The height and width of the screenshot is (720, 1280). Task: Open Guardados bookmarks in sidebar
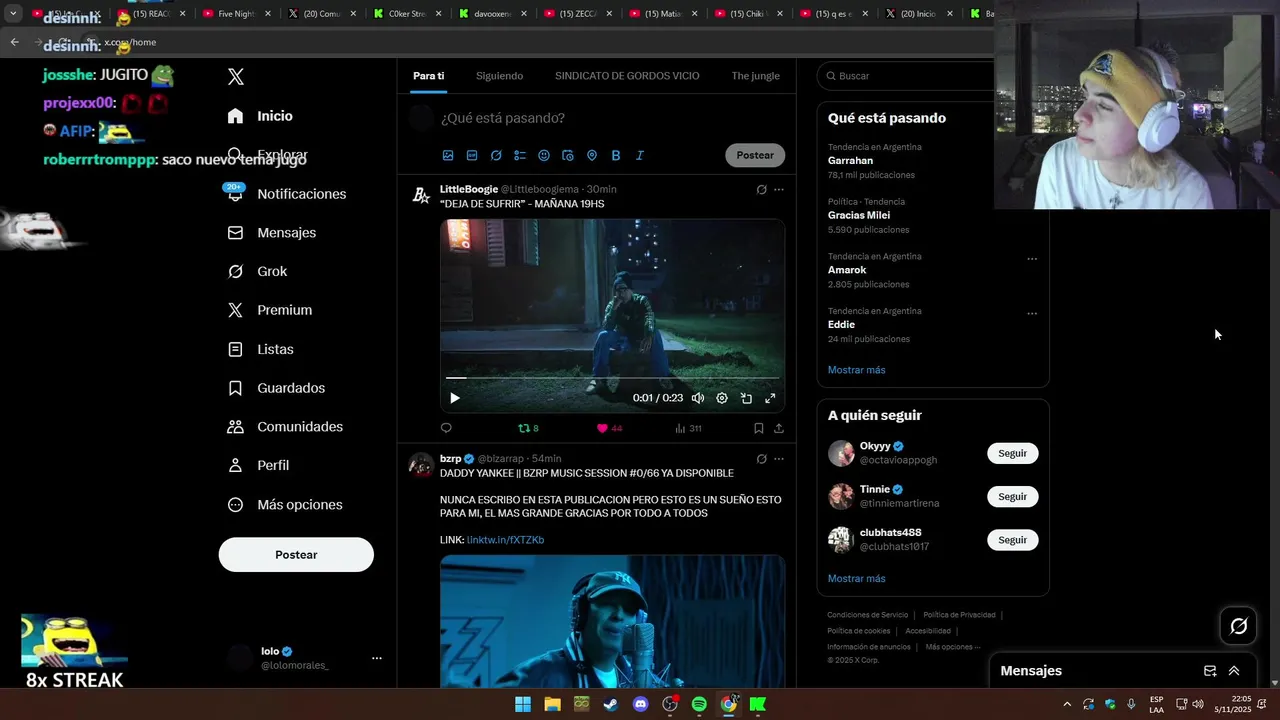click(x=276, y=388)
